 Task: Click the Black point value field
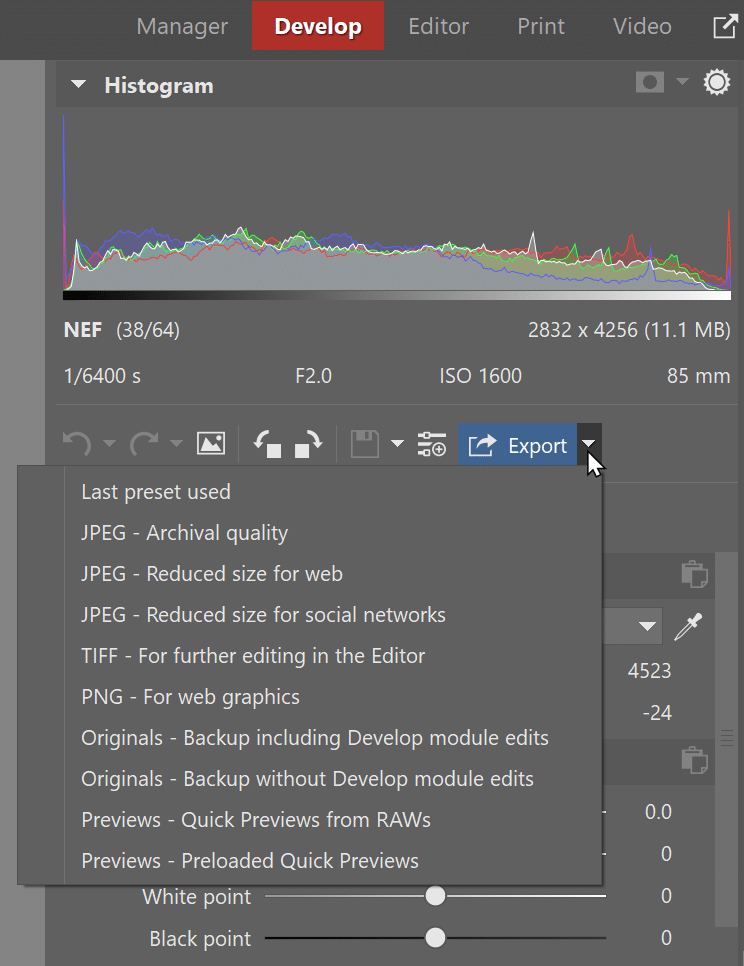666,938
